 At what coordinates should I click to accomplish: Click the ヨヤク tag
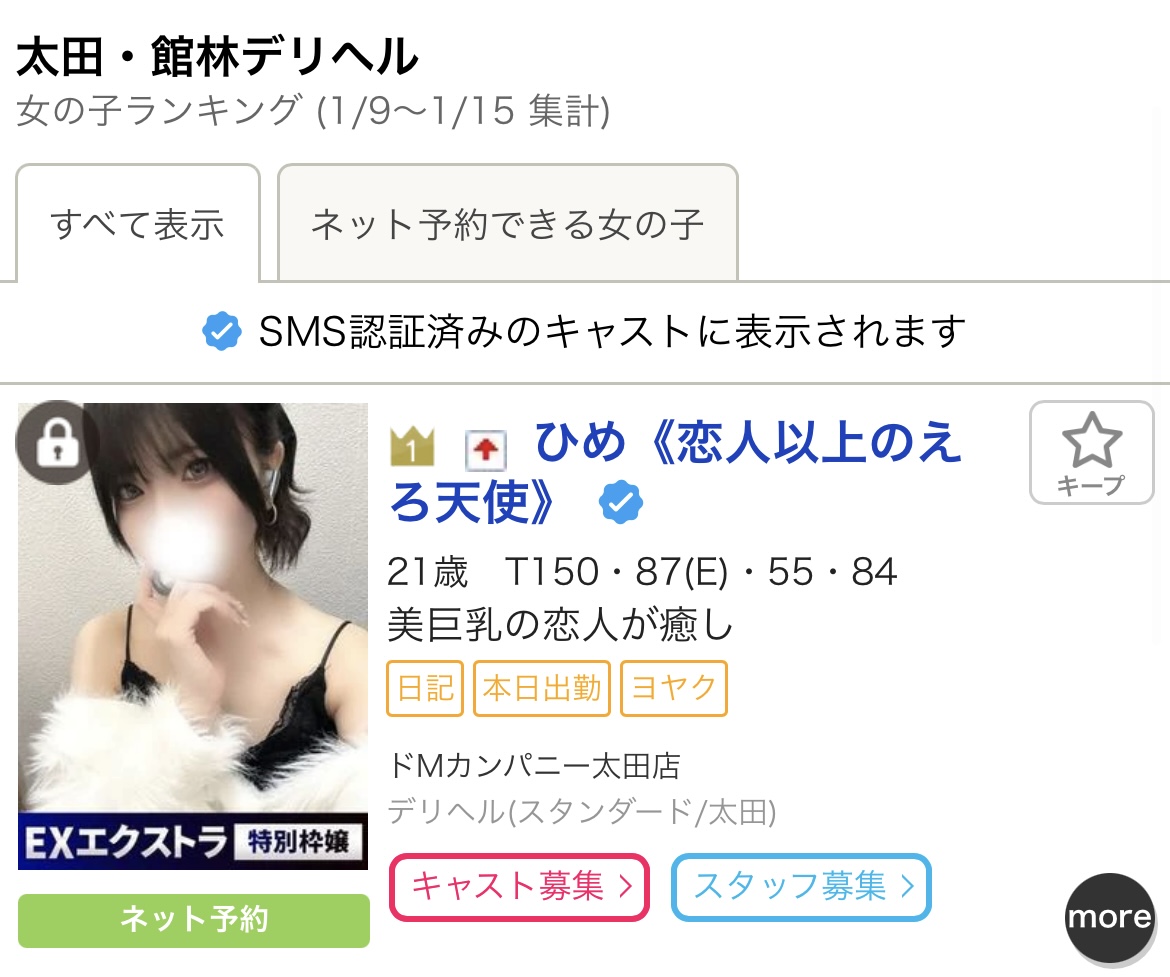pos(674,688)
